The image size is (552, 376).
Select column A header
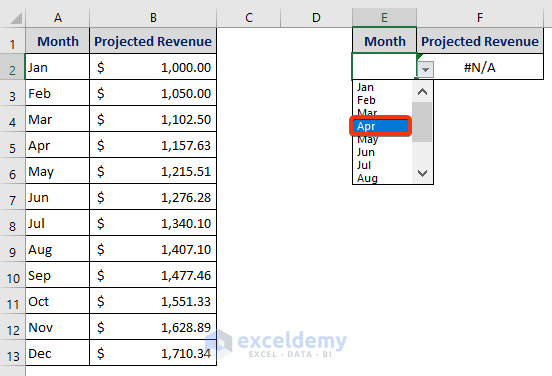coord(58,18)
